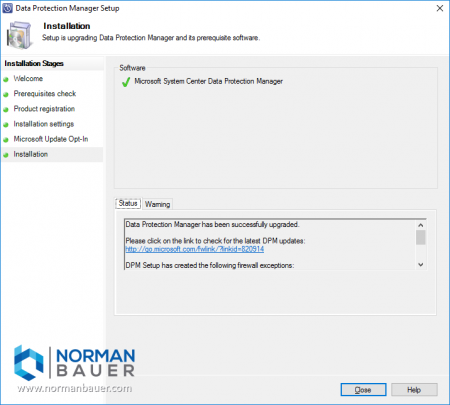Click the status box scroll up arrow
The image size is (450, 405).
421,225
